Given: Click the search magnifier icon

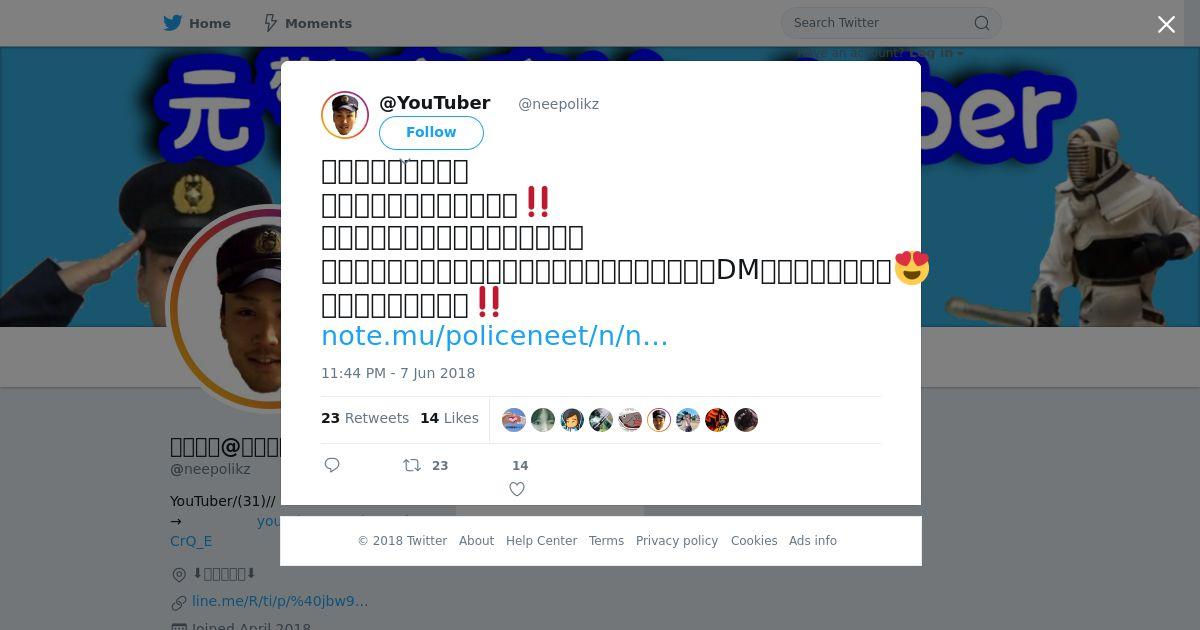Looking at the screenshot, I should click(x=982, y=23).
